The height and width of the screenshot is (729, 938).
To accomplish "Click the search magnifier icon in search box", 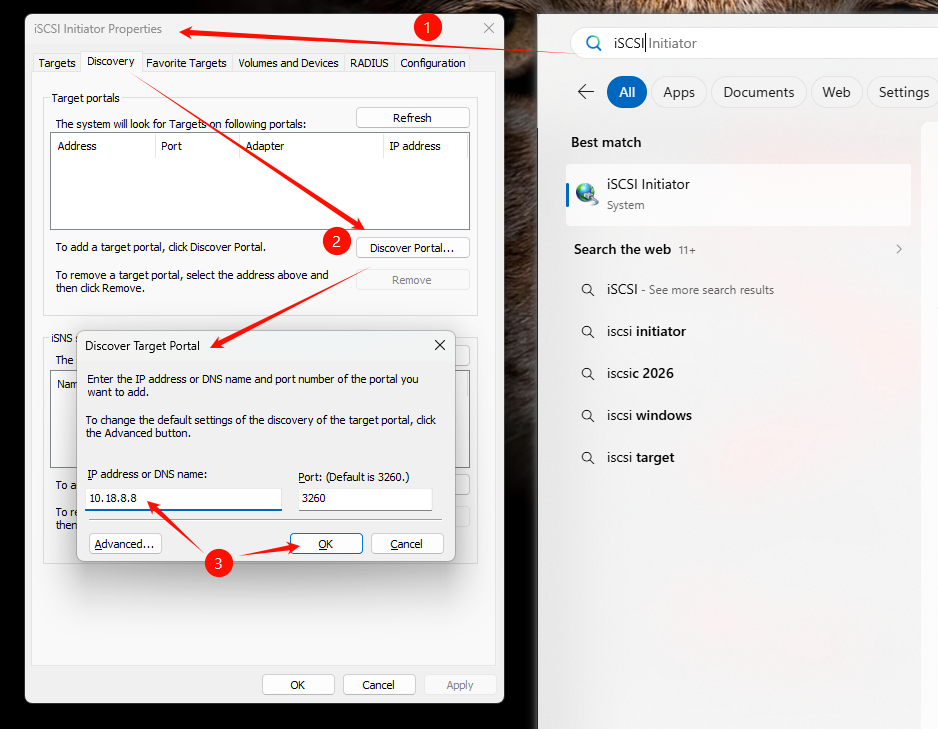I will pyautogui.click(x=593, y=43).
